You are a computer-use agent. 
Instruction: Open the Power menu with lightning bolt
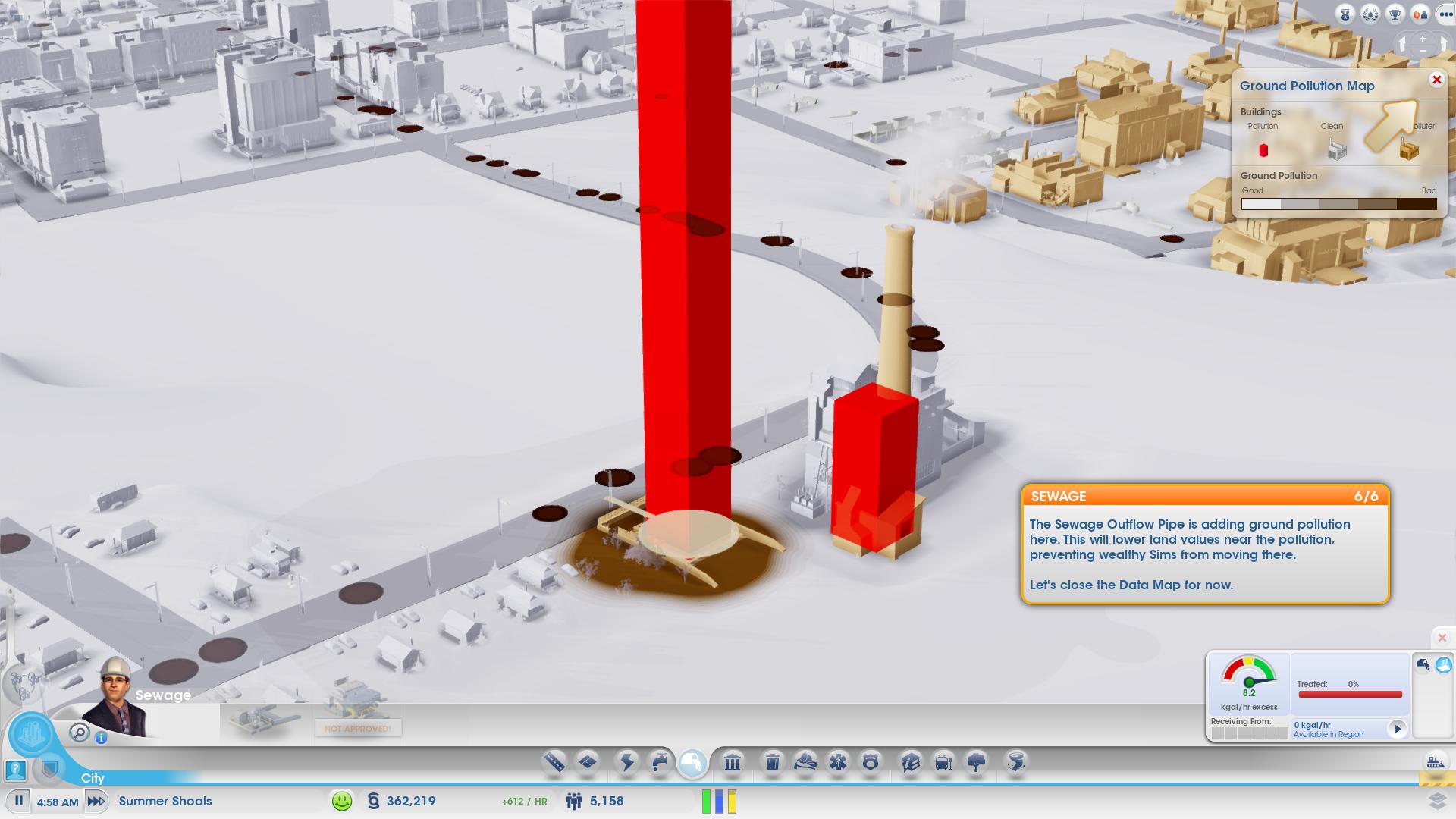(x=627, y=761)
